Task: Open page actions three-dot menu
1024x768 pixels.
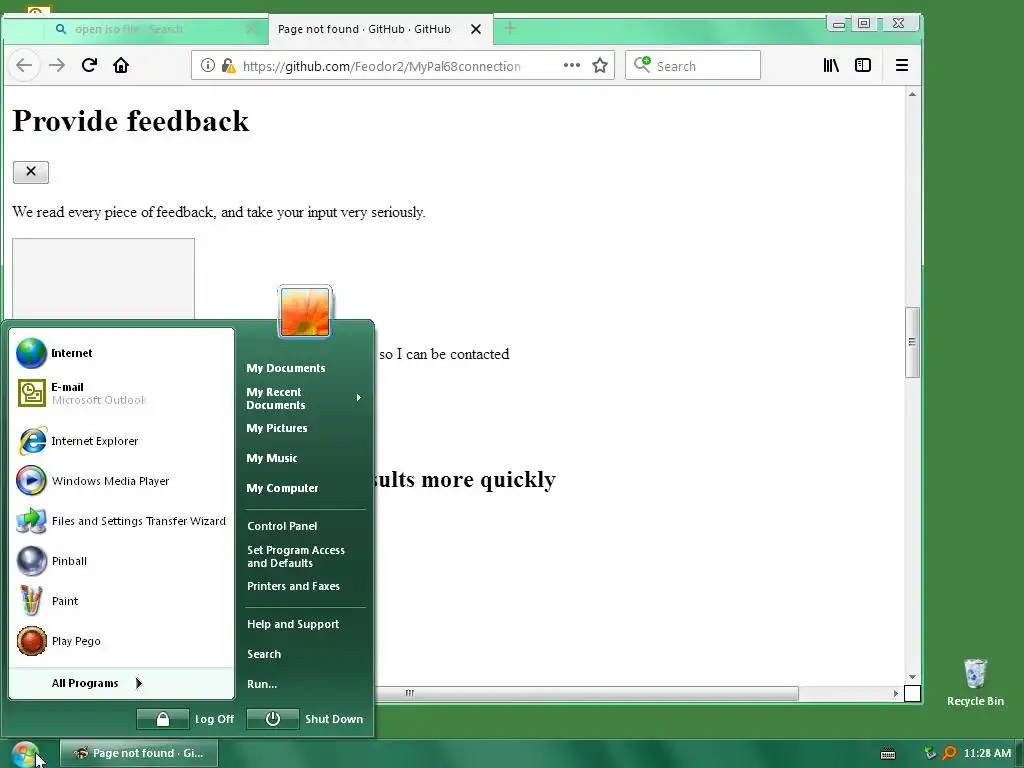Action: click(x=571, y=65)
